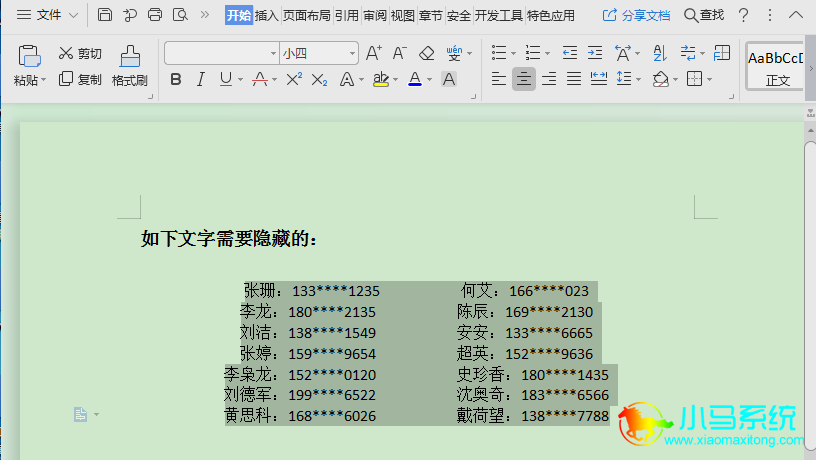816x460 pixels.
Task: Toggle center alignment button
Action: 524,79
